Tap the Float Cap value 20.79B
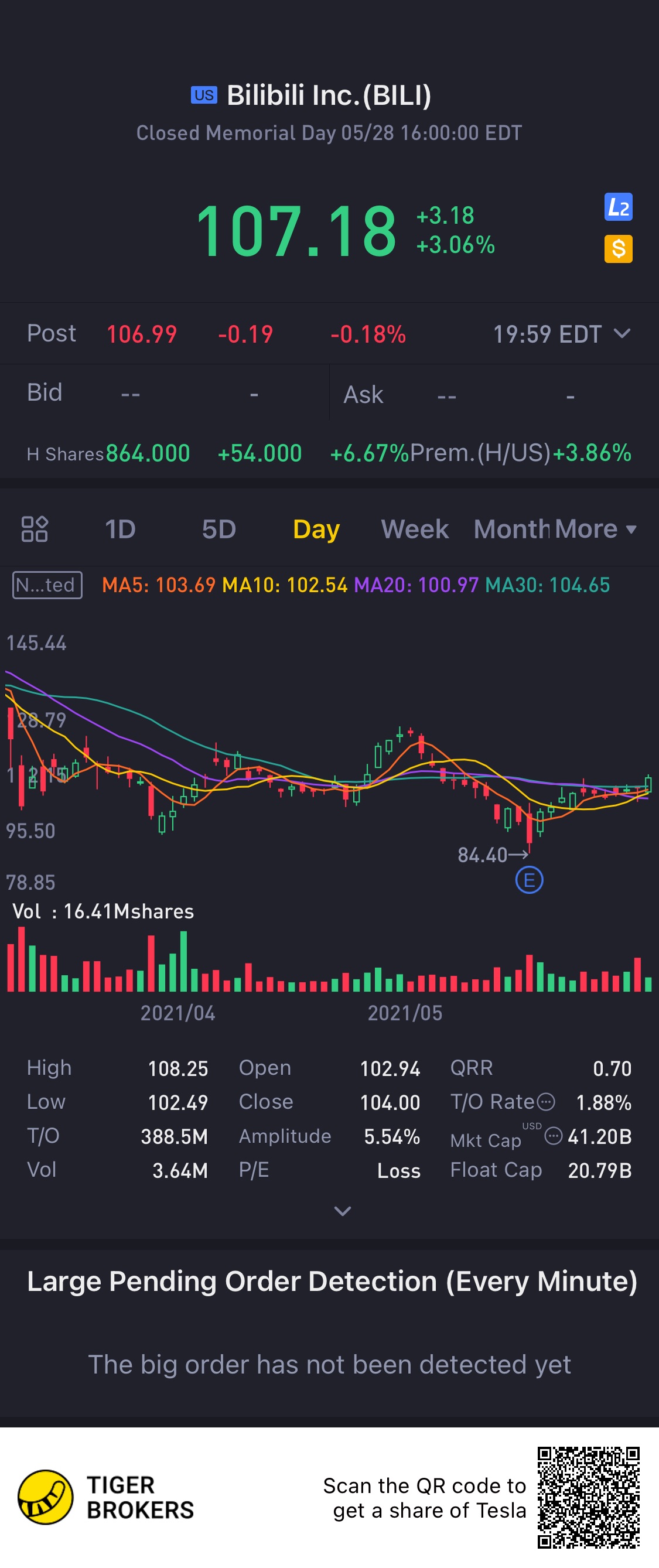 (599, 1170)
